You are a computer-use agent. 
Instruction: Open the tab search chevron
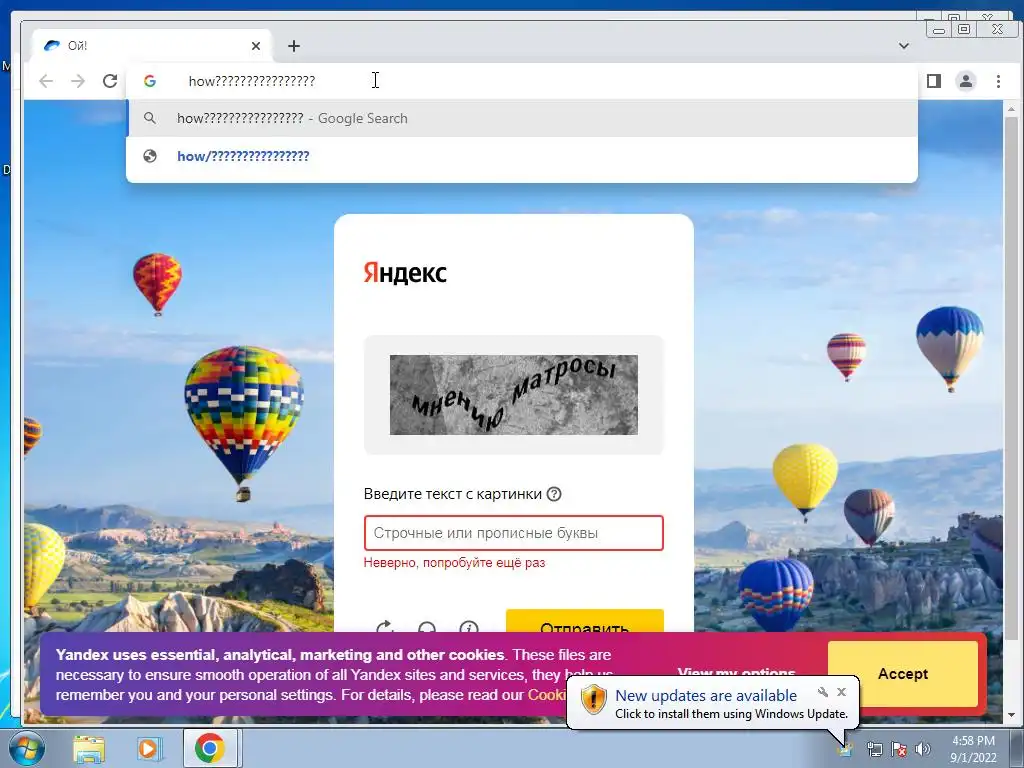pyautogui.click(x=904, y=46)
